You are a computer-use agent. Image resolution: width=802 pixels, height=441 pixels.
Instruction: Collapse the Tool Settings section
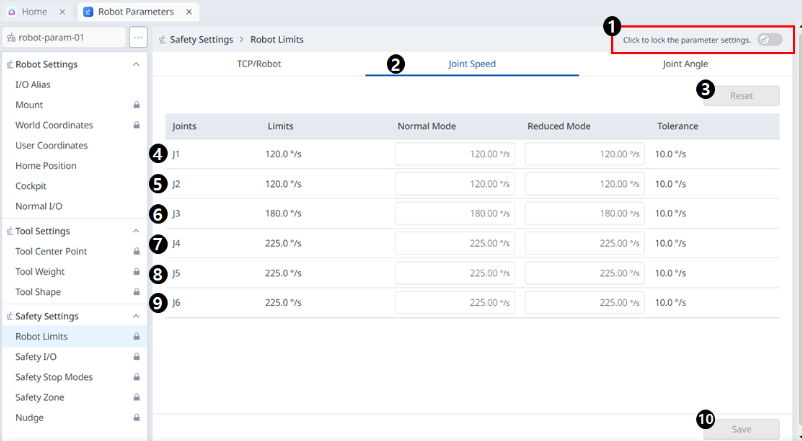(x=136, y=231)
